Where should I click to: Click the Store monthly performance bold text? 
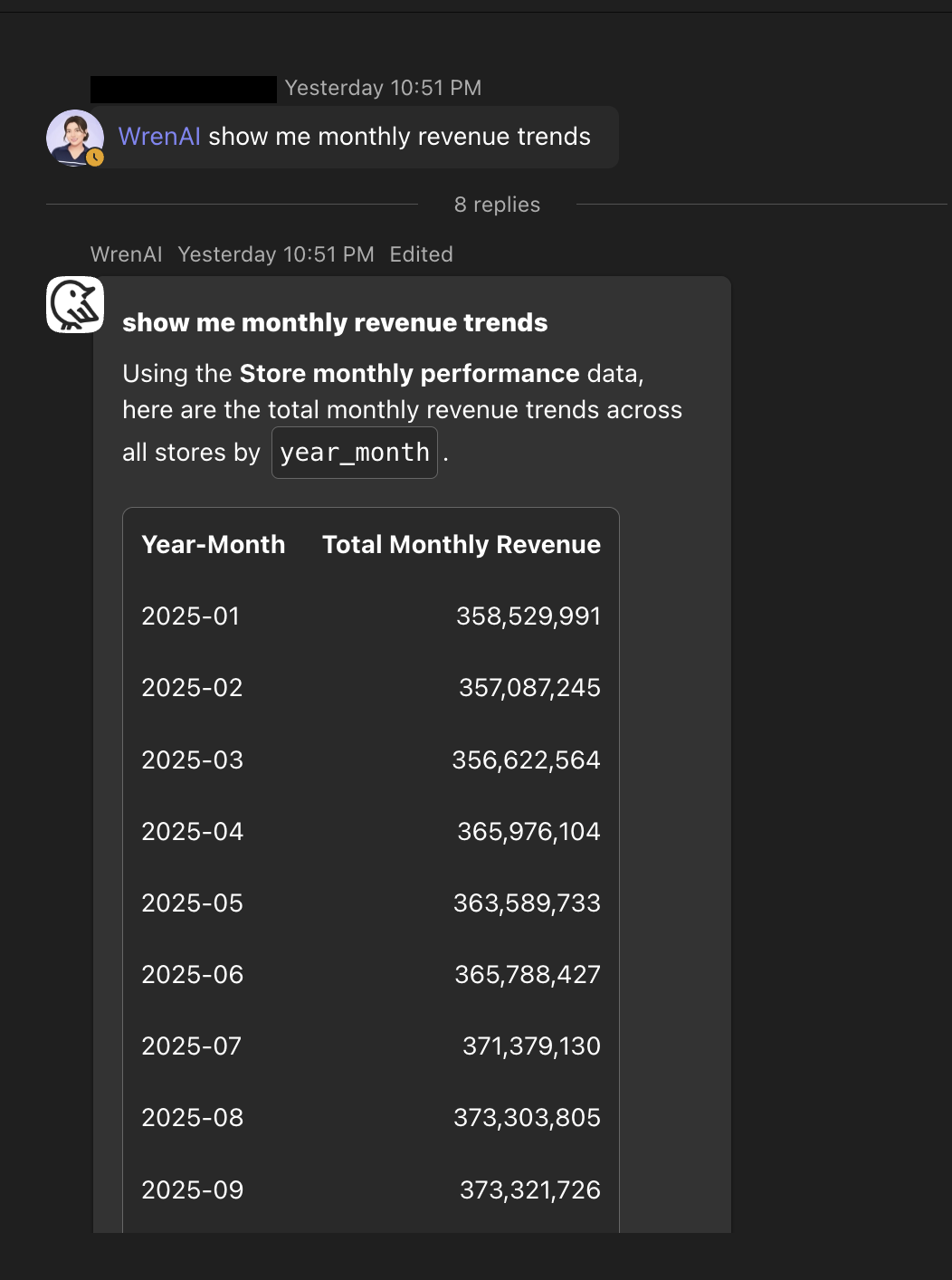pos(409,373)
